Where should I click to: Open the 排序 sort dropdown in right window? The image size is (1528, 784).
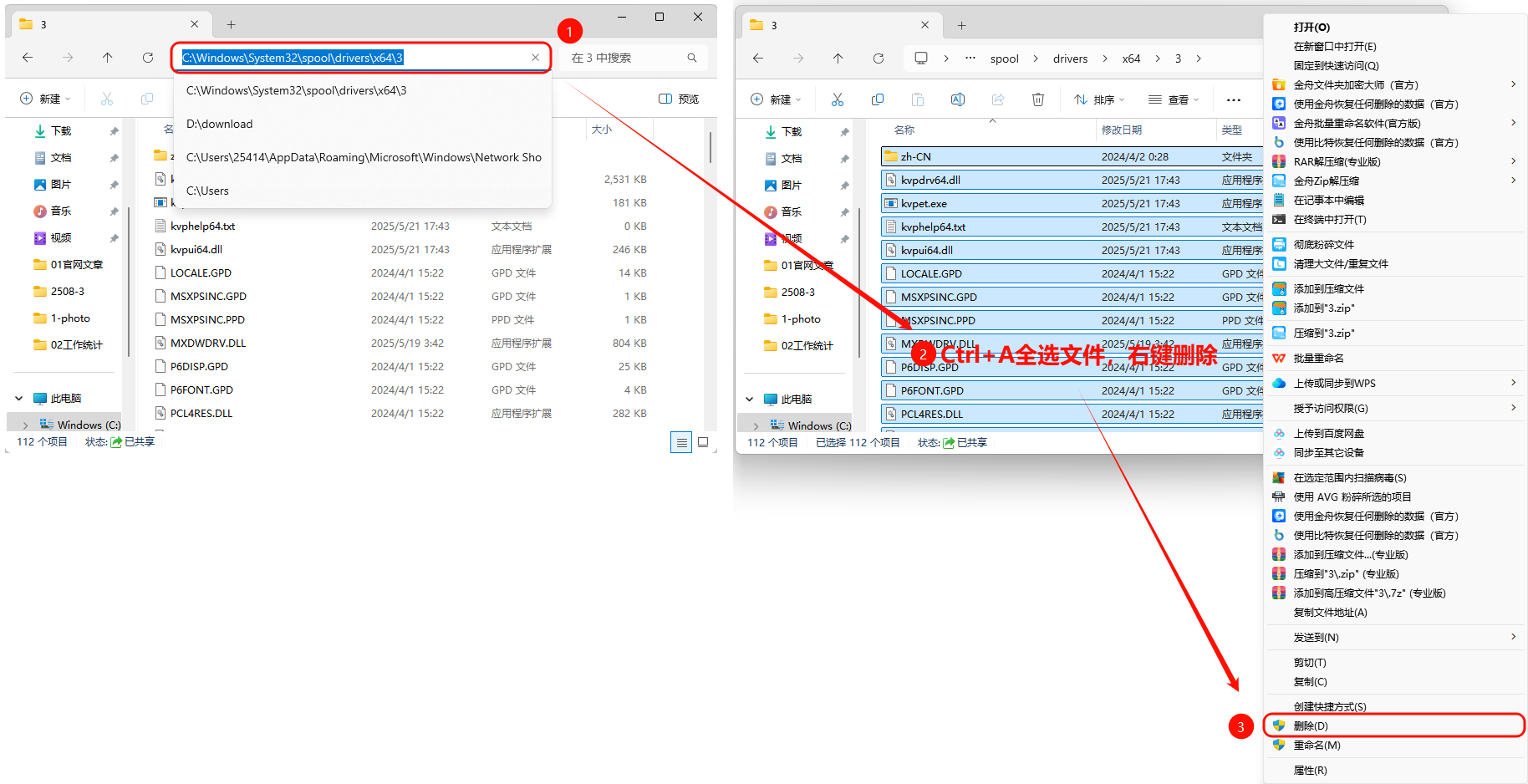click(1099, 99)
